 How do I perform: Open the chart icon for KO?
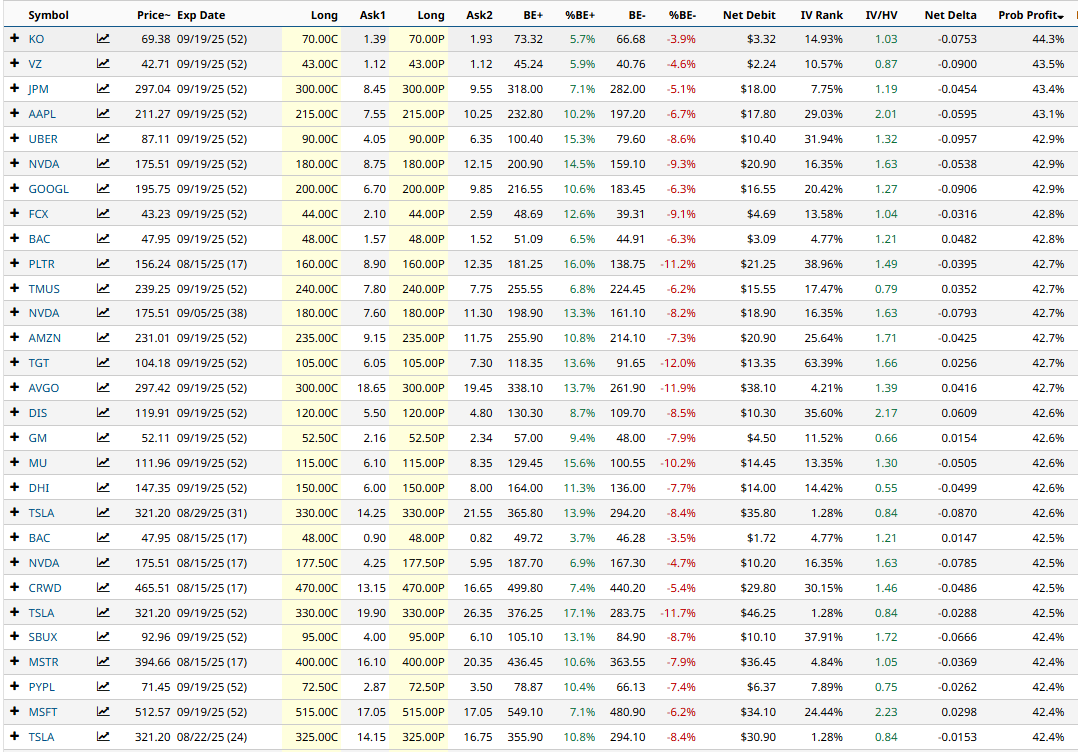point(103,39)
